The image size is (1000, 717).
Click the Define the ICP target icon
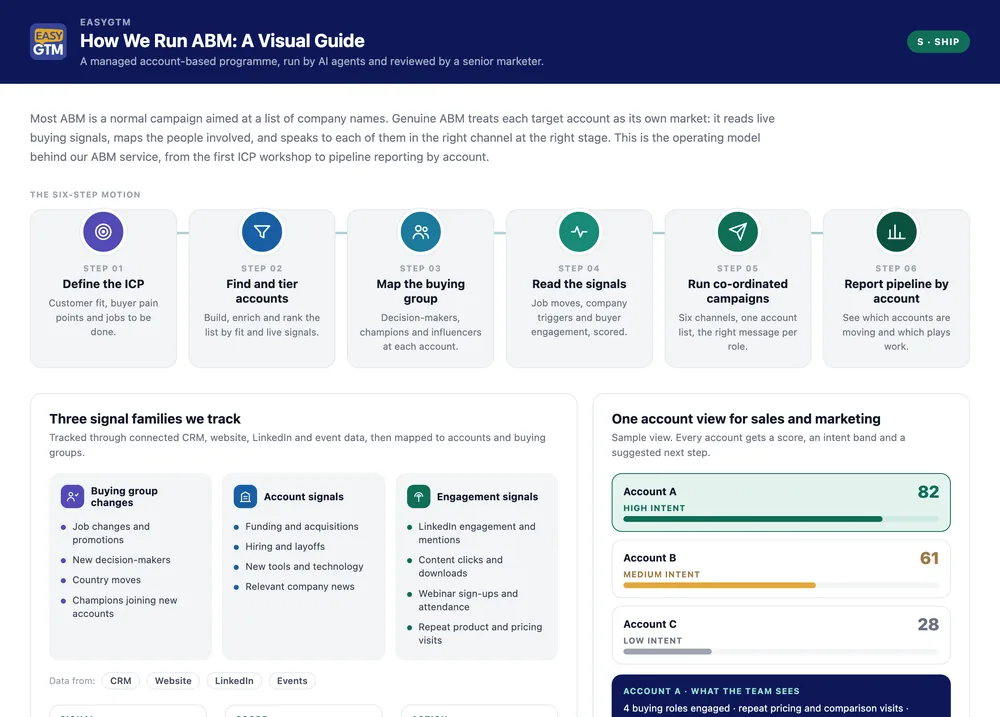[103, 232]
